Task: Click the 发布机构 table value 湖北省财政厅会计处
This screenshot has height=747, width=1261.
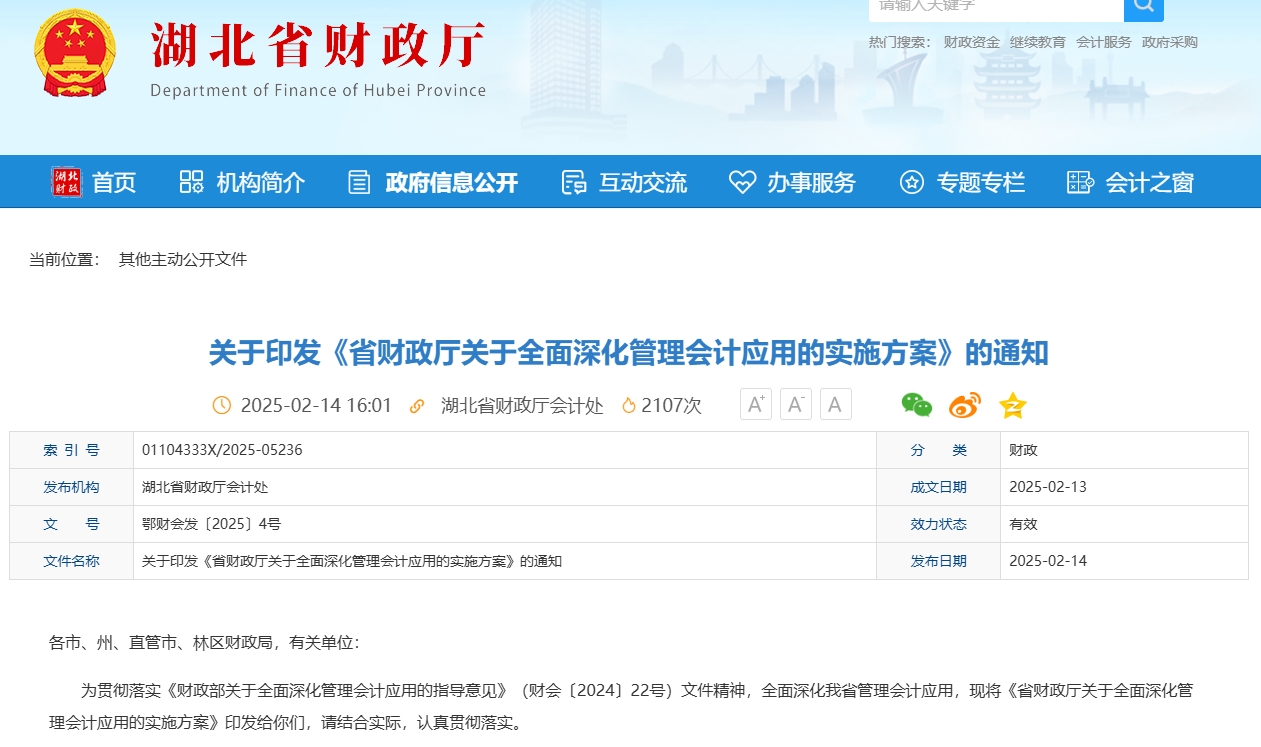Action: (205, 487)
